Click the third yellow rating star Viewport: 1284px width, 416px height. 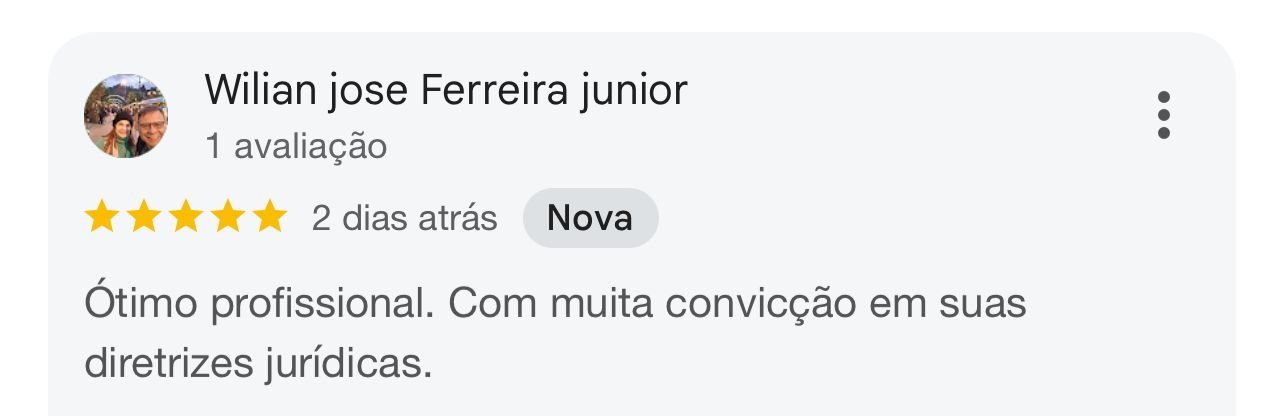(x=185, y=217)
